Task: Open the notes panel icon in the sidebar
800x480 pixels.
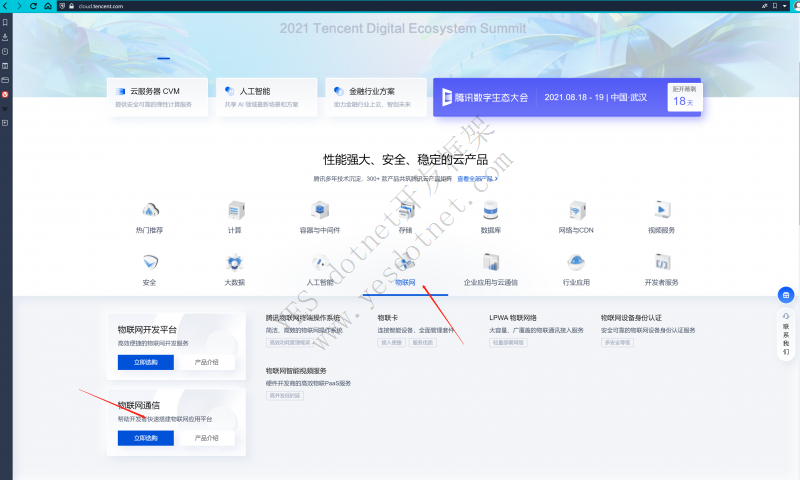Action: coord(5,66)
